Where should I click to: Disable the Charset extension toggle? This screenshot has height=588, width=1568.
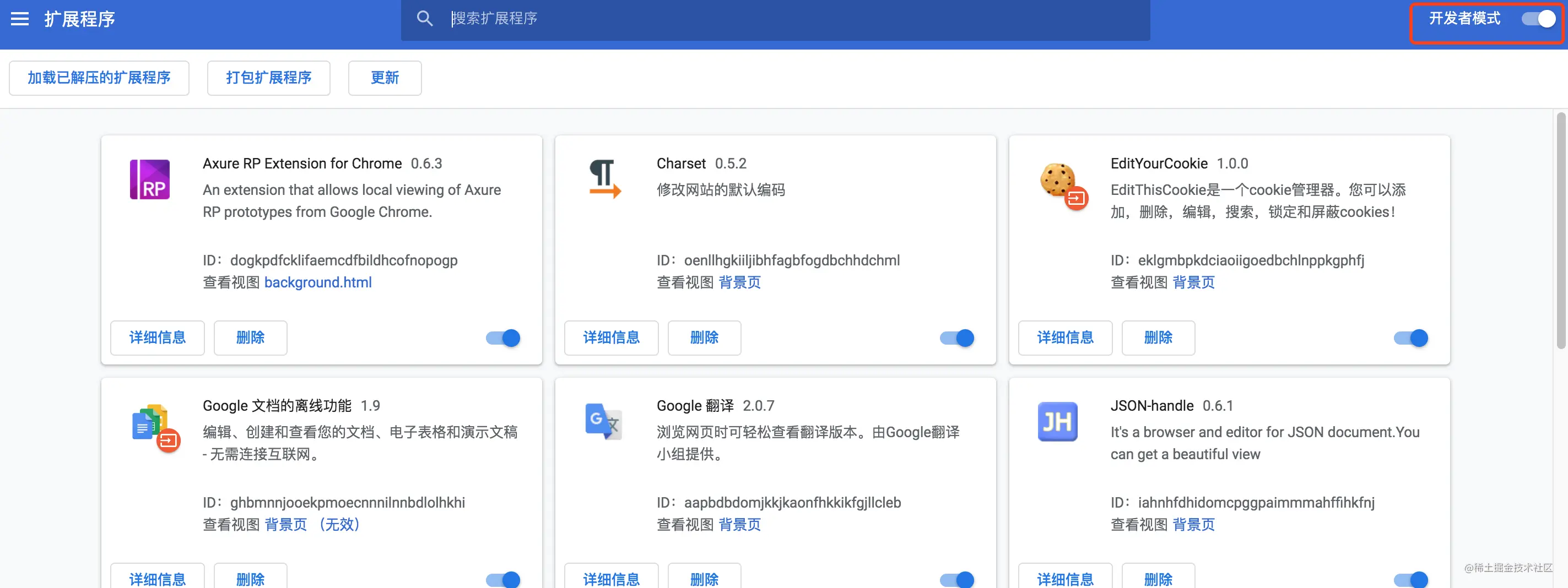pos(957,338)
